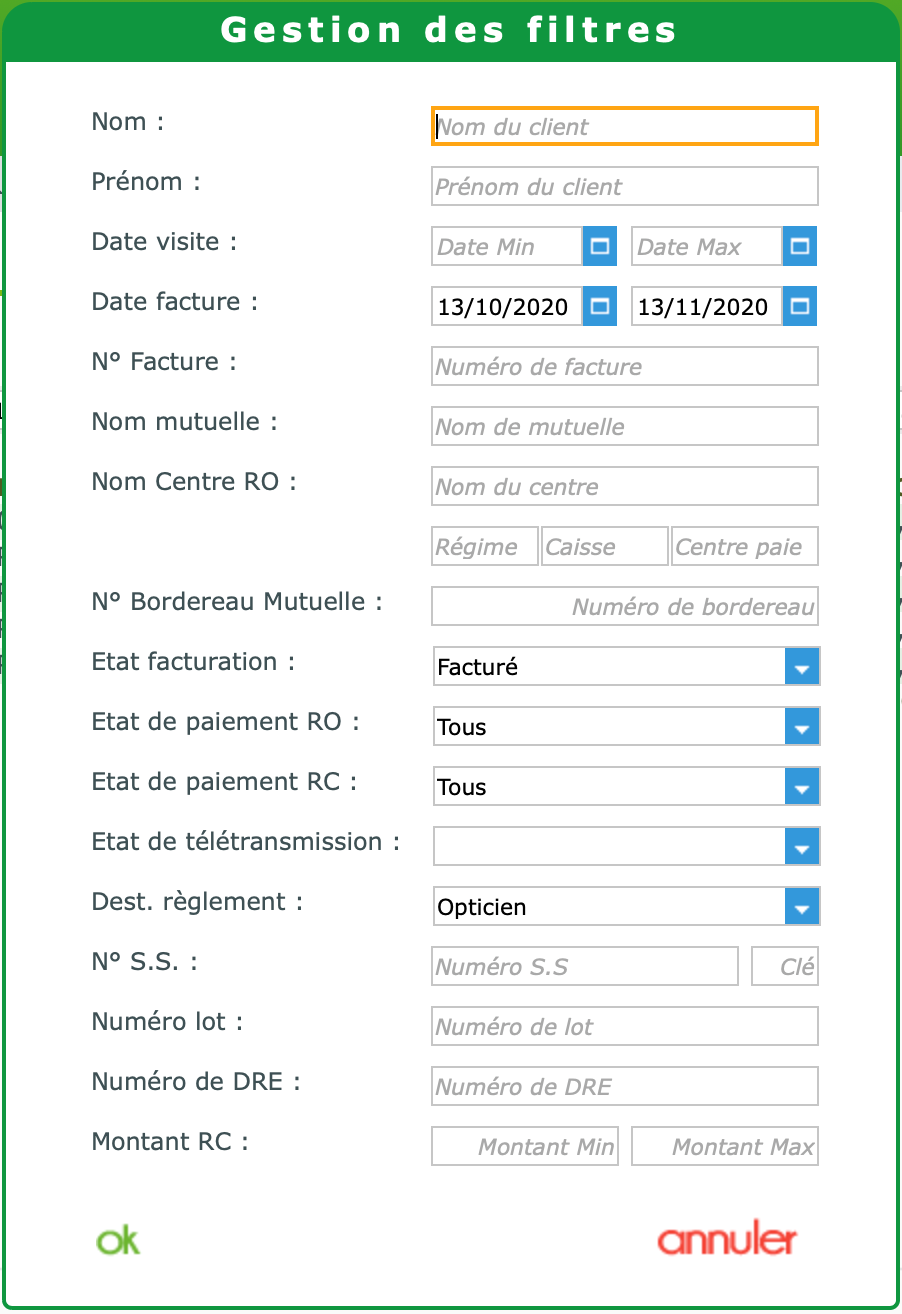The image size is (902, 1314).
Task: Focus the Clé field beside Numéro S.S
Action: pyautogui.click(x=785, y=967)
